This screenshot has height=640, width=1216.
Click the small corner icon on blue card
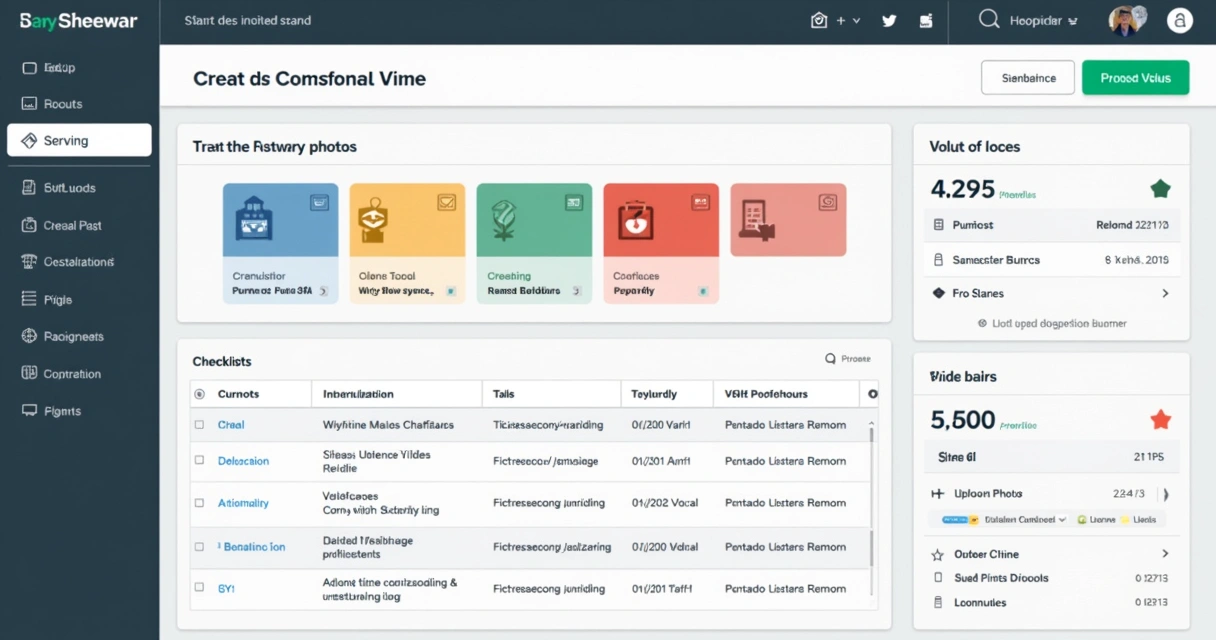319,202
